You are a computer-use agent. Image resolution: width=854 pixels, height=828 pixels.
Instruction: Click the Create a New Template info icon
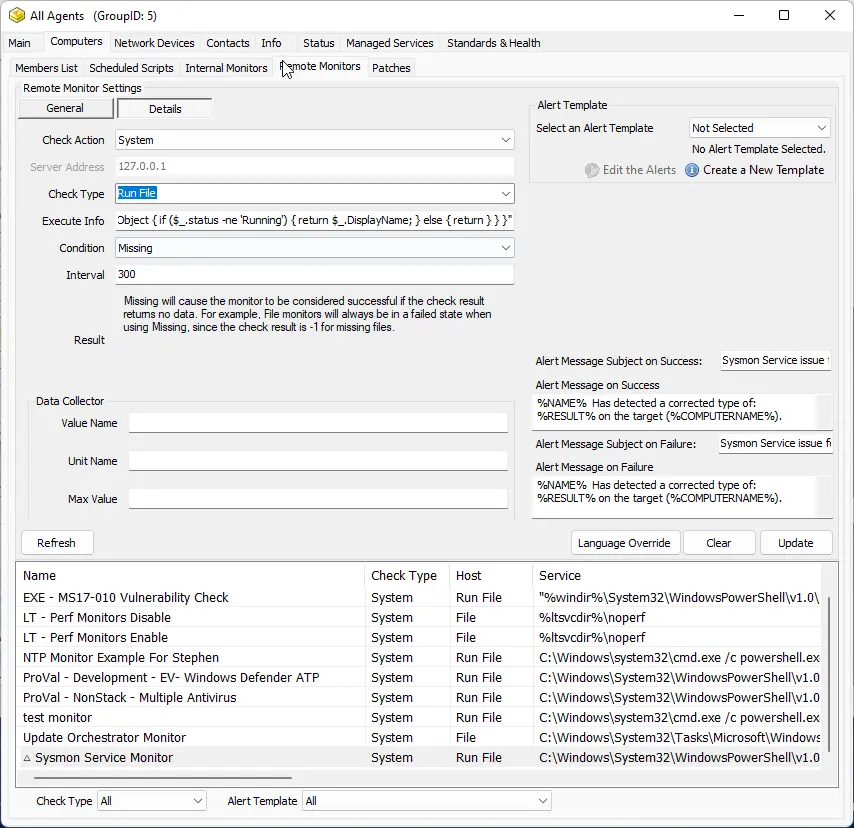692,170
